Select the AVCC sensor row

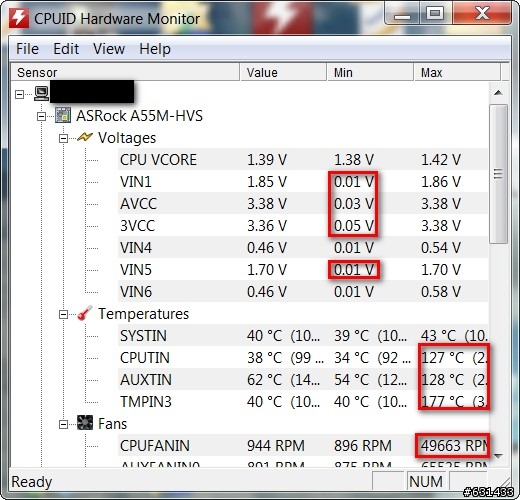pos(303,203)
